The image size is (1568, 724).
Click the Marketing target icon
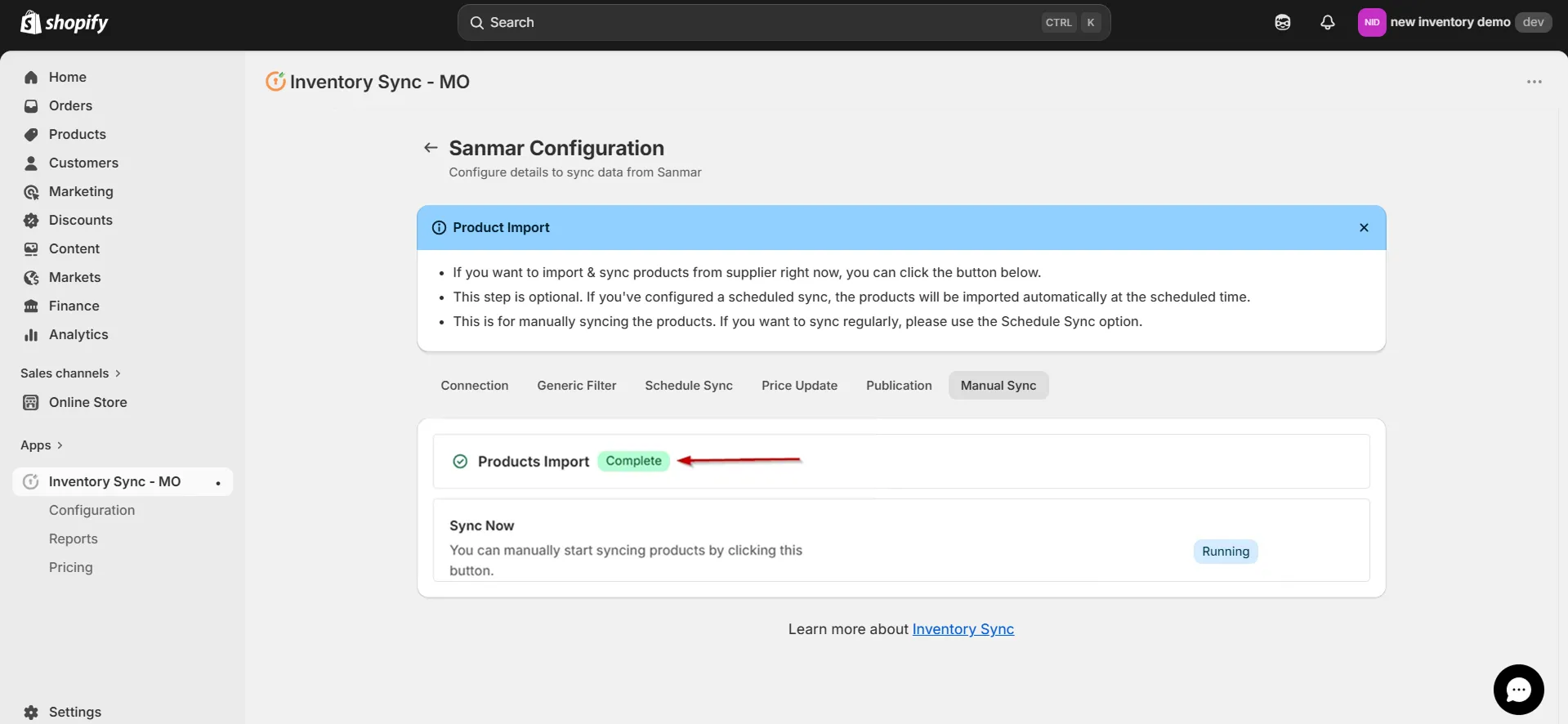[x=31, y=192]
